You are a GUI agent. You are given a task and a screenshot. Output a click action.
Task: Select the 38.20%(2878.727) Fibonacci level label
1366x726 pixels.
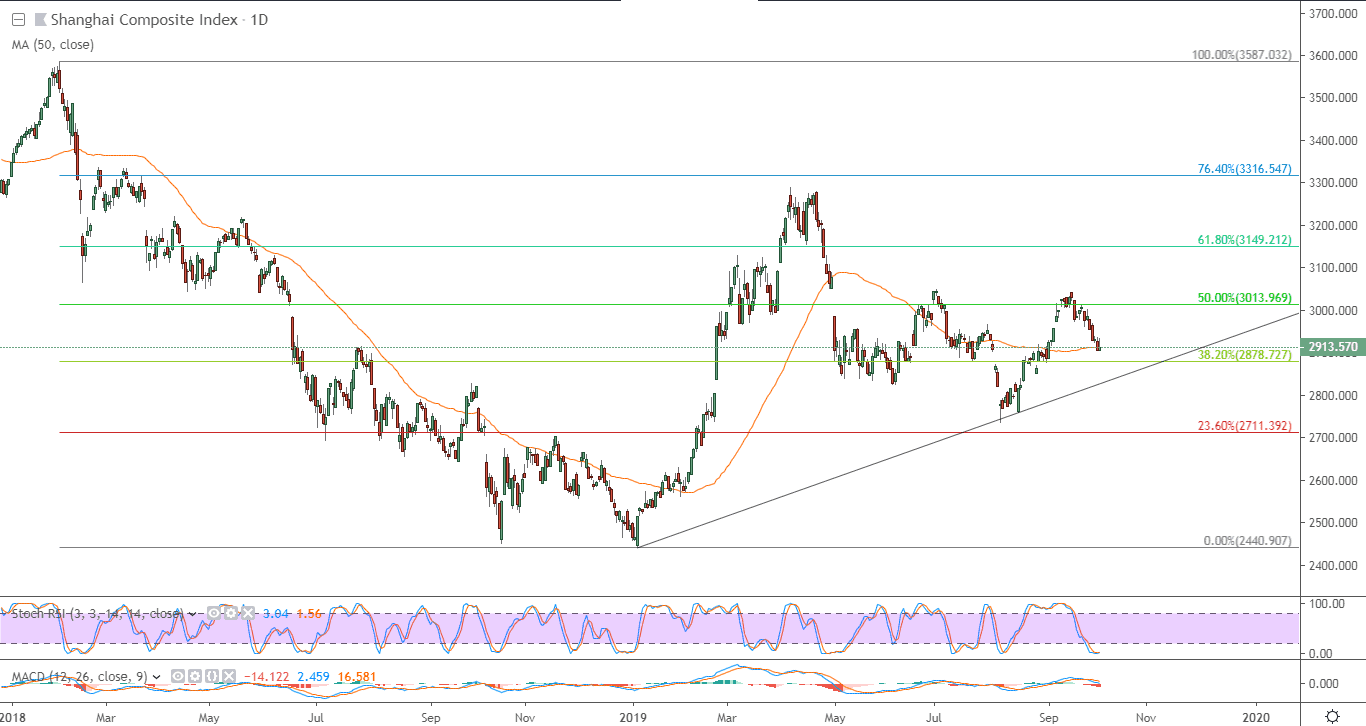click(1246, 355)
